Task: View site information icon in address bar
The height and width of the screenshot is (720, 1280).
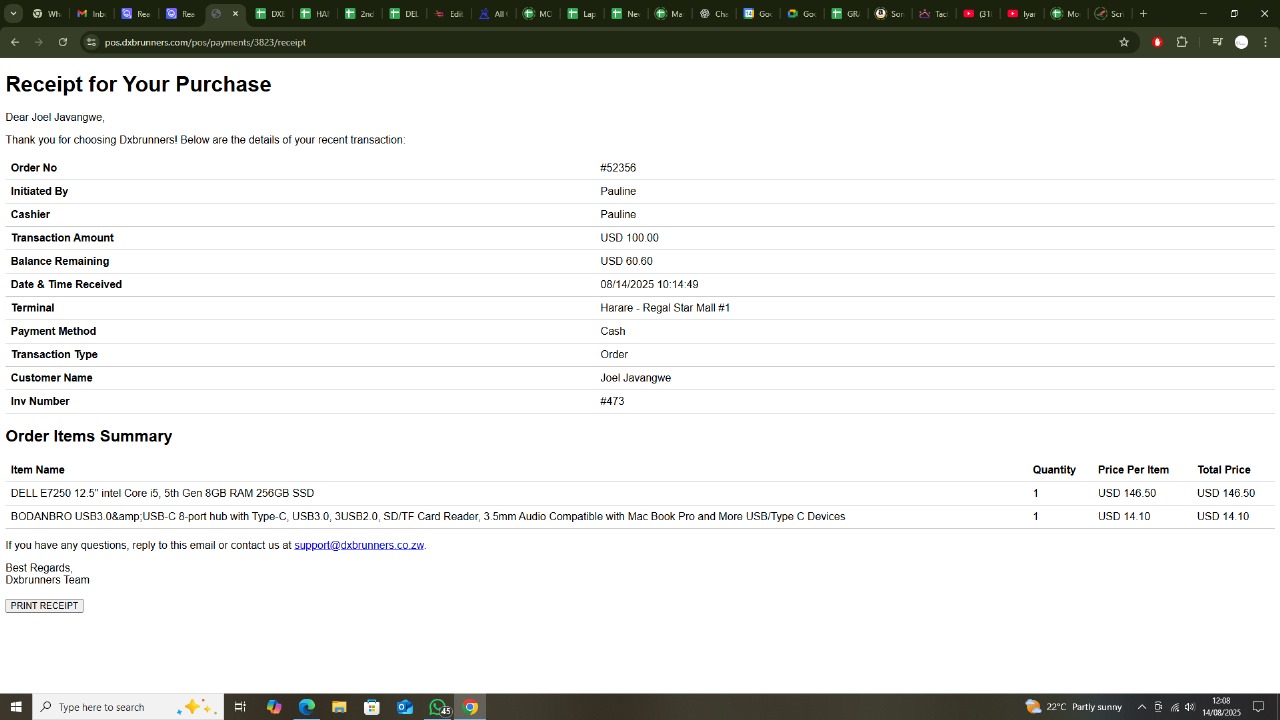Action: (91, 42)
